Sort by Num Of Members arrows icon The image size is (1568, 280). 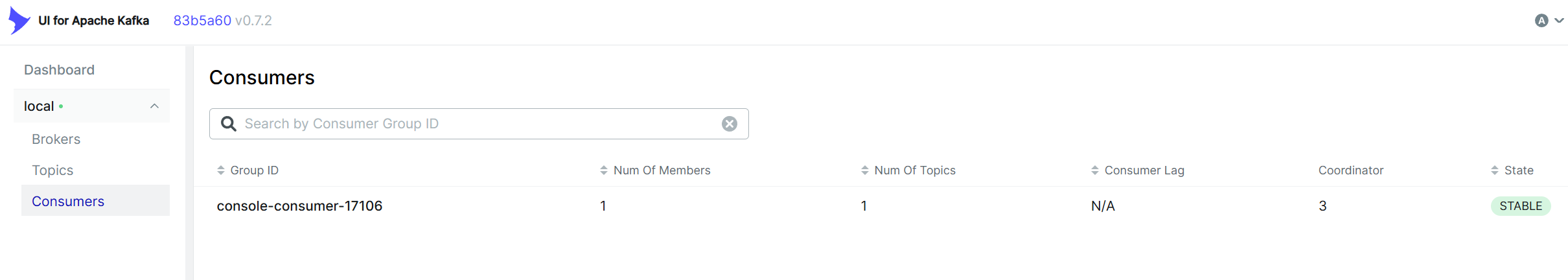point(604,170)
